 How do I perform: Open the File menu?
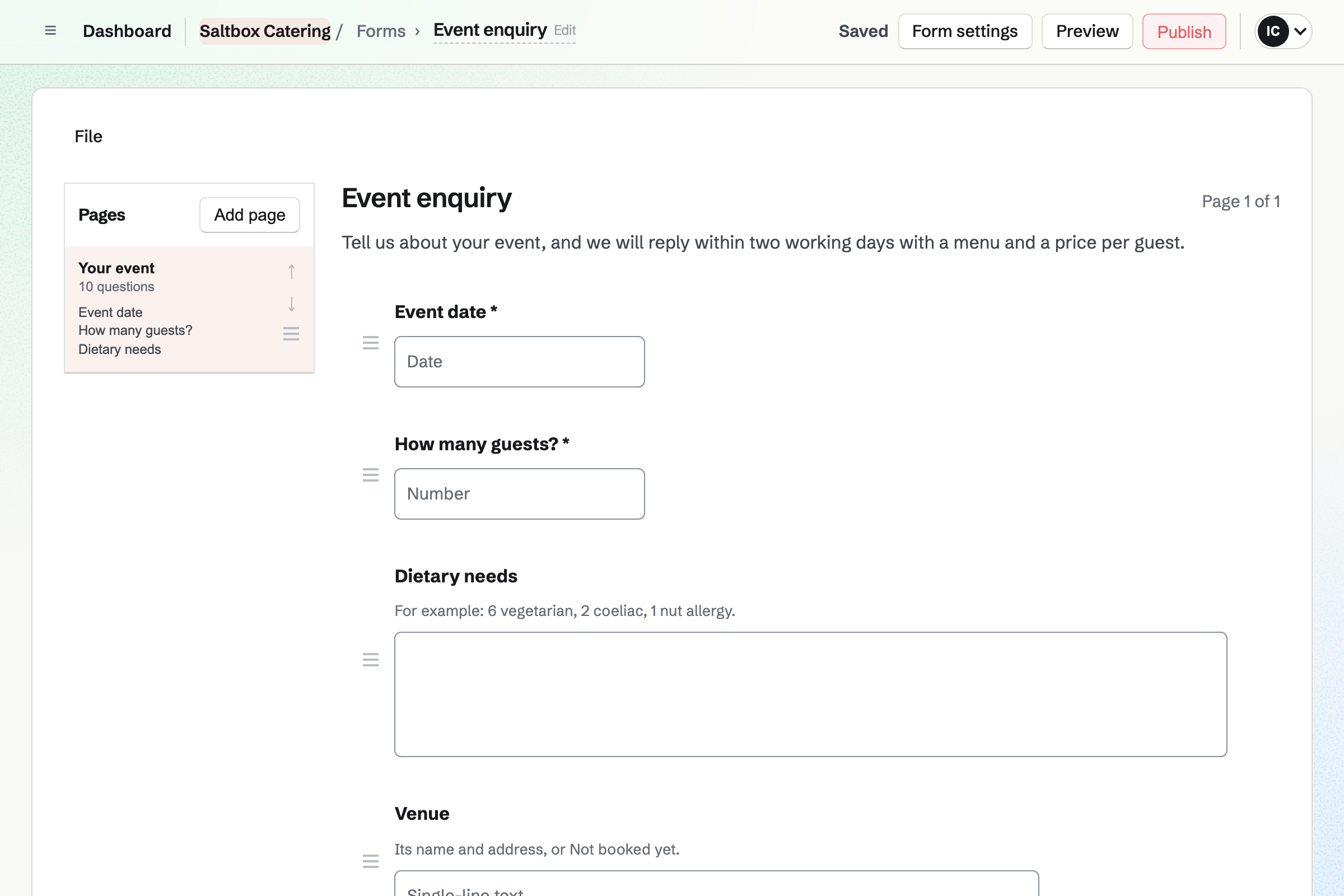click(88, 136)
